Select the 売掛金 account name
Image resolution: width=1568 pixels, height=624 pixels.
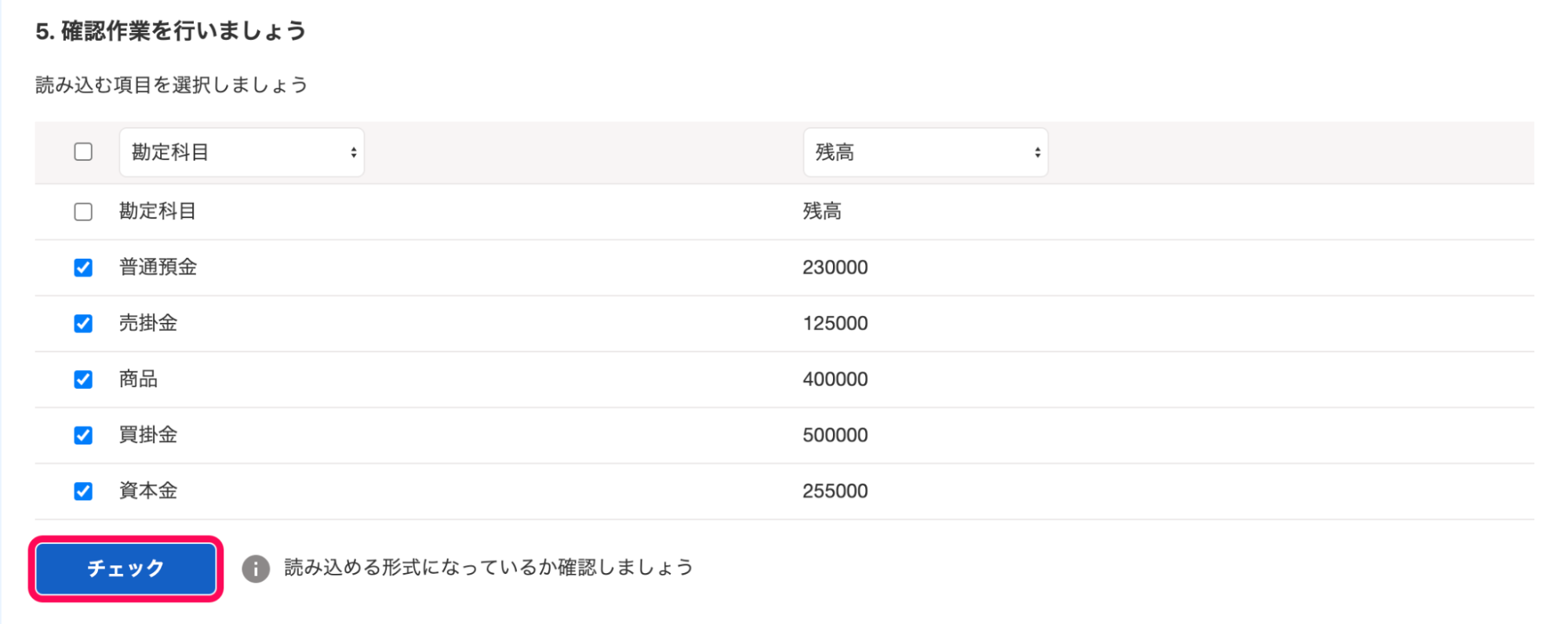(148, 323)
